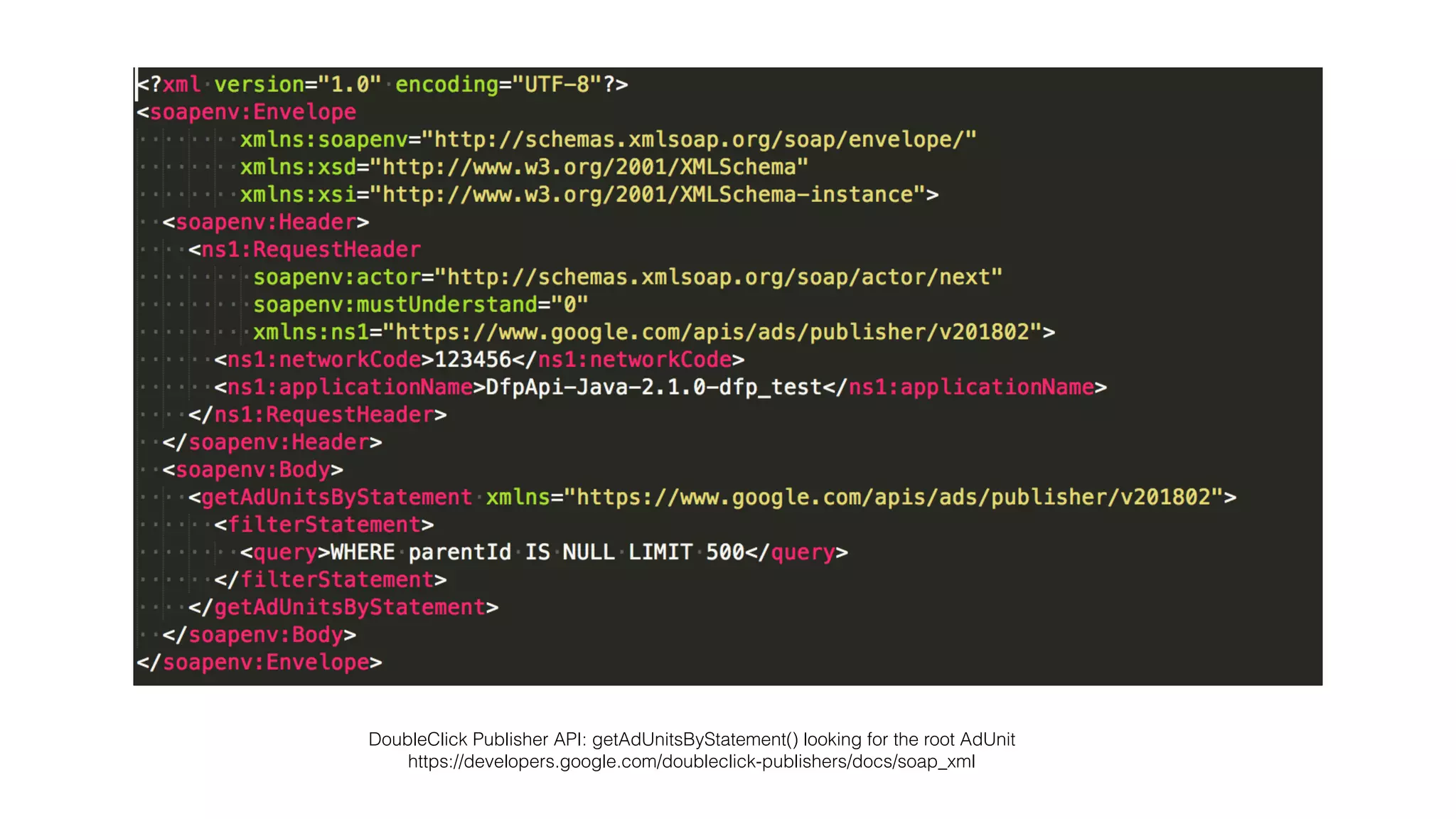Click the opening soapenv:Envelope tag

click(247, 112)
